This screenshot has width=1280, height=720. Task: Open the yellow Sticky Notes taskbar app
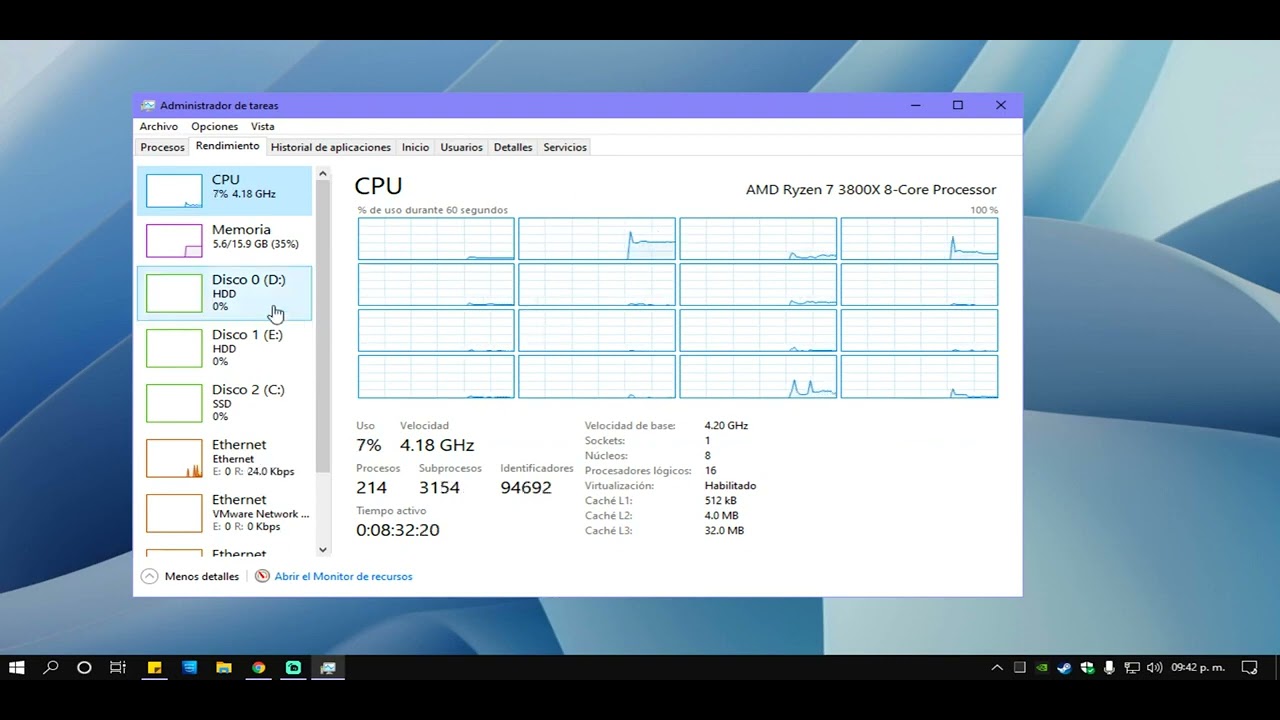pyautogui.click(x=155, y=667)
